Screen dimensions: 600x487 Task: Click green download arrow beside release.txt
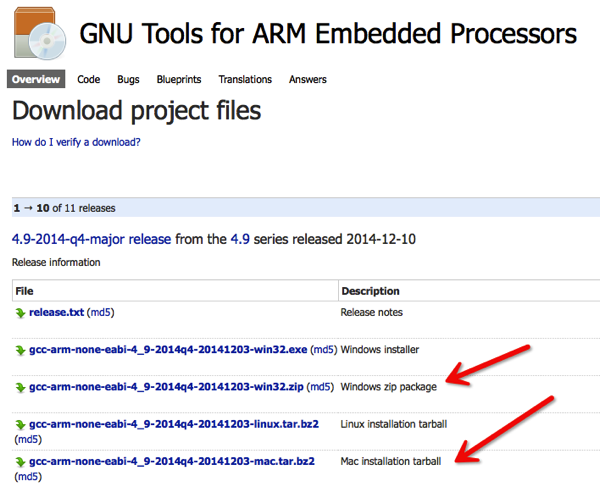pos(20,313)
